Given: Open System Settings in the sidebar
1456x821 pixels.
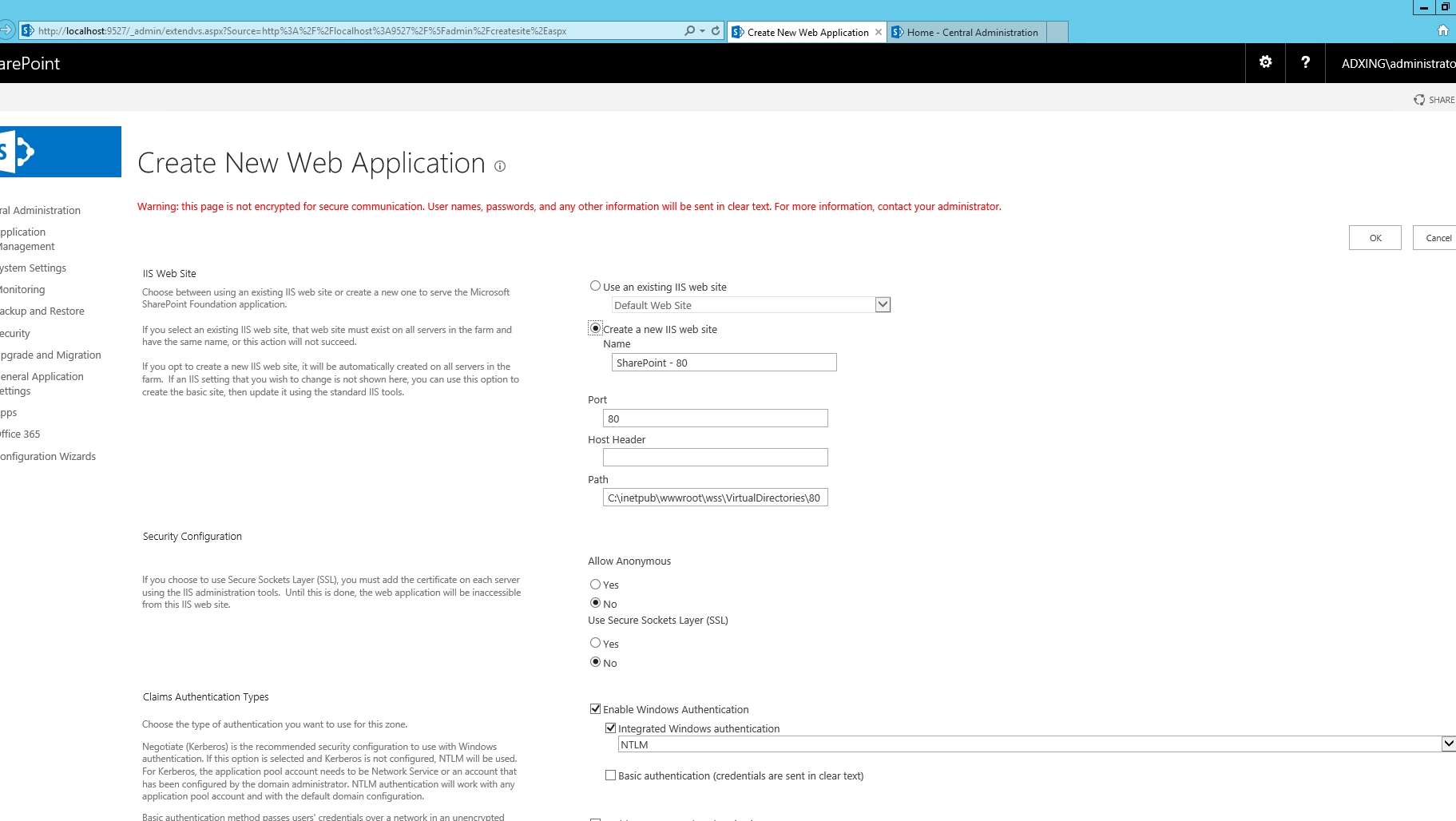Looking at the screenshot, I should pyautogui.click(x=33, y=268).
